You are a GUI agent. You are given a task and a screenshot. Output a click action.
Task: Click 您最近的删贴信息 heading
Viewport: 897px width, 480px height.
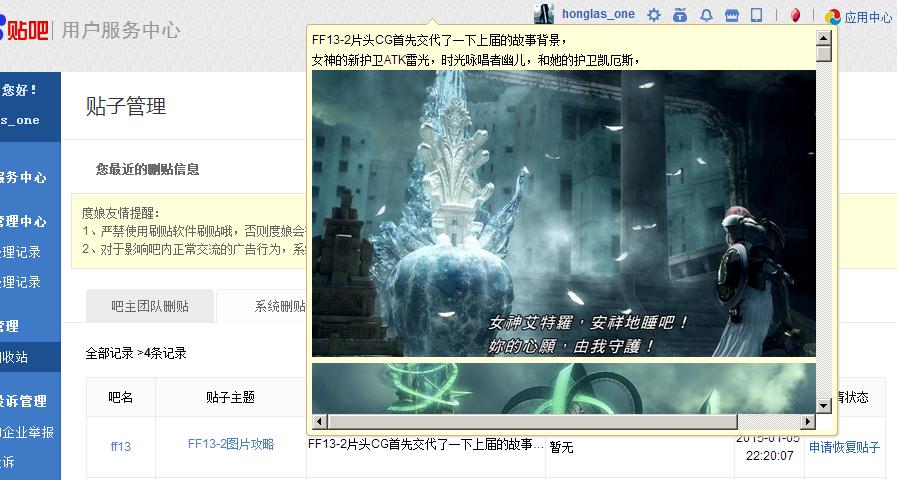click(x=147, y=169)
